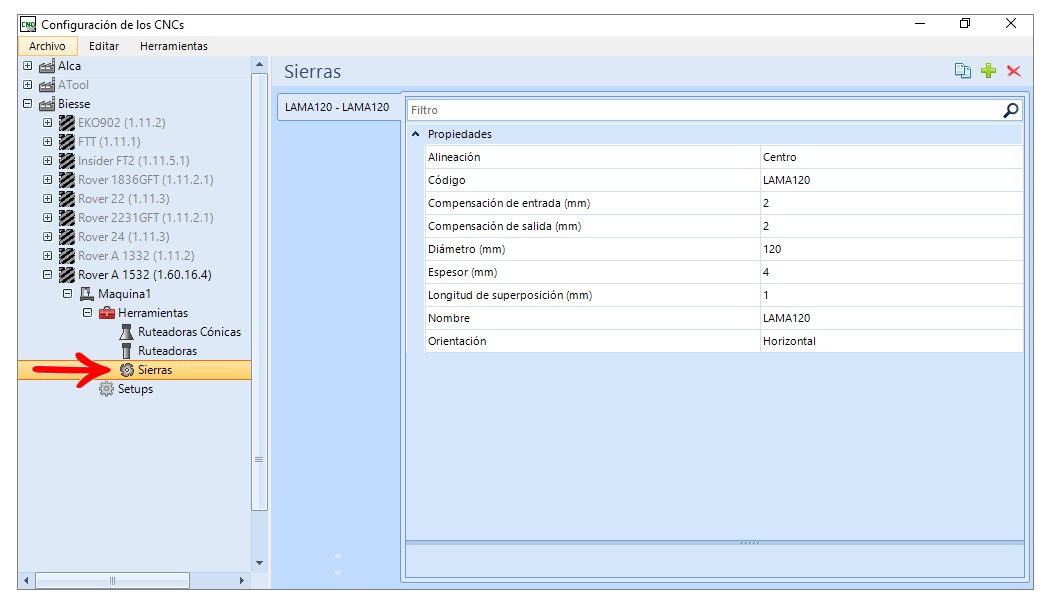
Task: Select Rover 1836GFT (1.11.2.1) label
Action: point(145,180)
